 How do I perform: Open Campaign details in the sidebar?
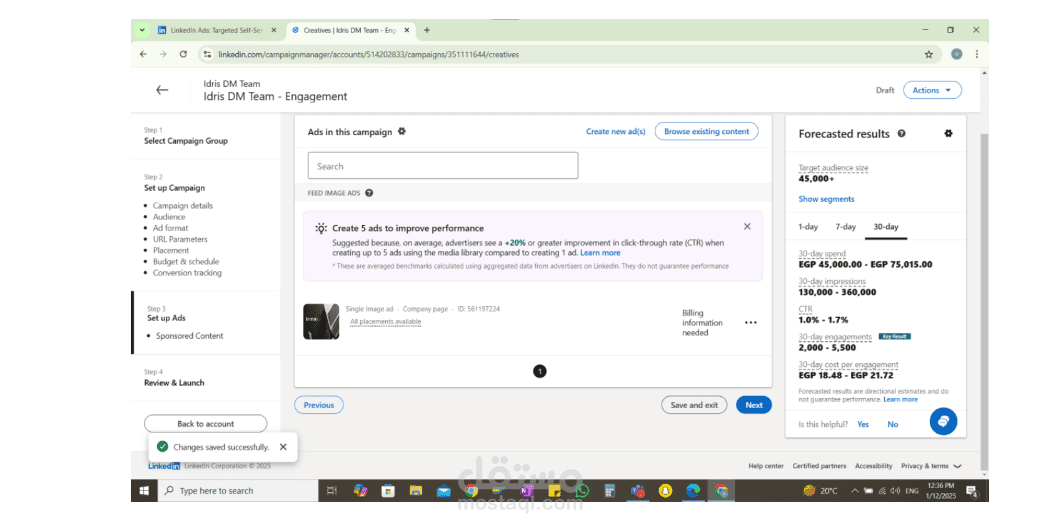pyautogui.click(x=183, y=205)
